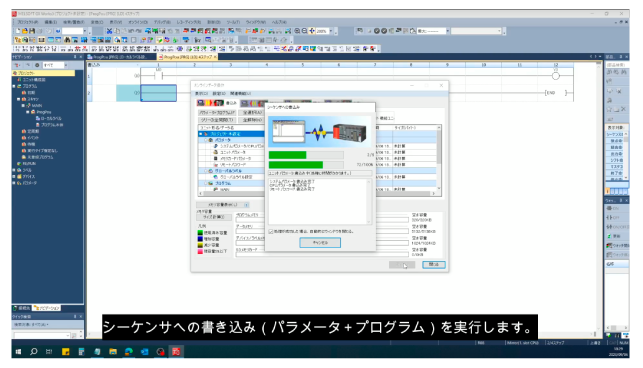The image size is (643, 368).
Task: Click the pink legend swatch in memory legend
Action: point(200,251)
